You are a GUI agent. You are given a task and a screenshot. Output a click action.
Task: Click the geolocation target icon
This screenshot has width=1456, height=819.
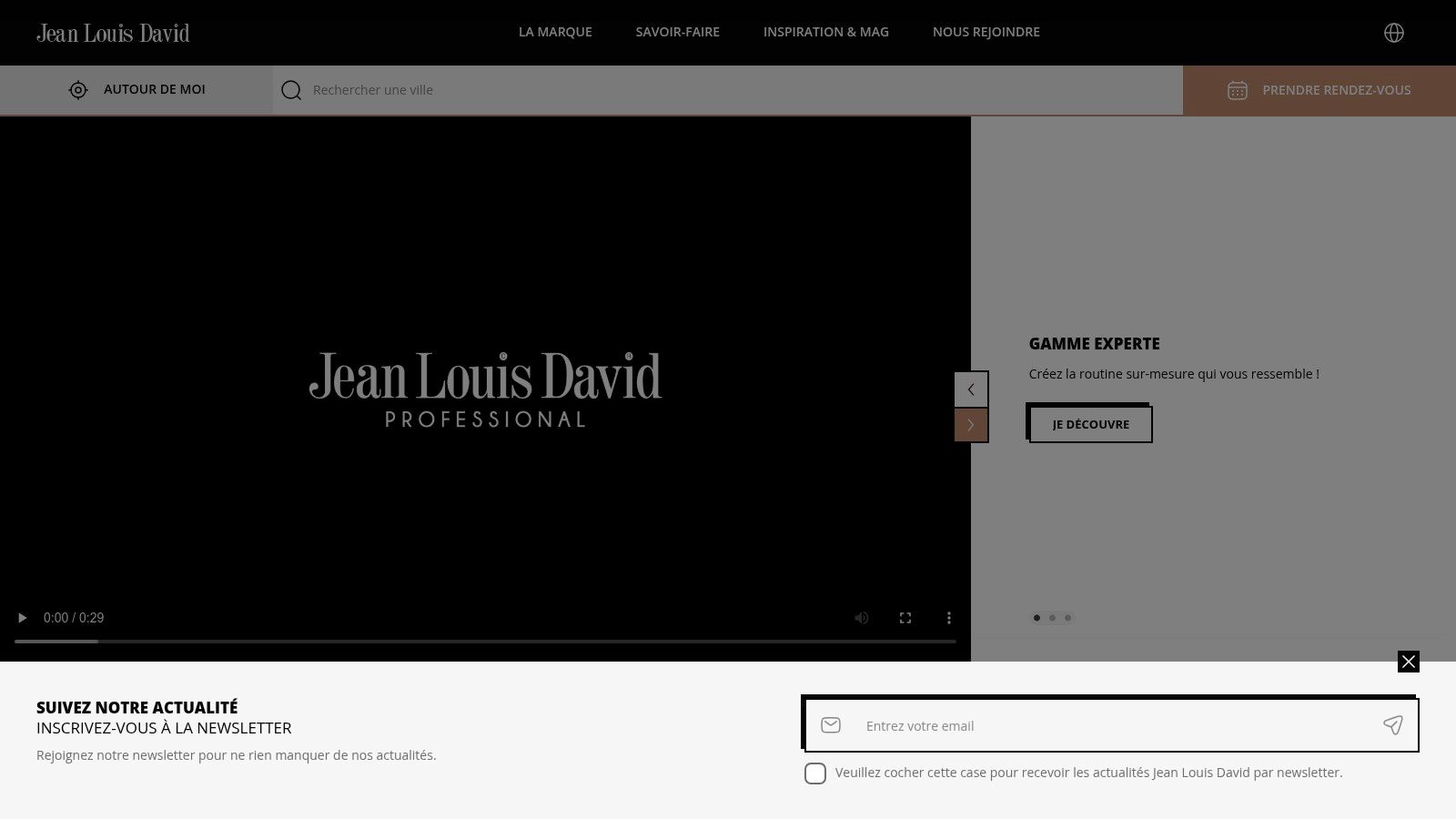[78, 90]
